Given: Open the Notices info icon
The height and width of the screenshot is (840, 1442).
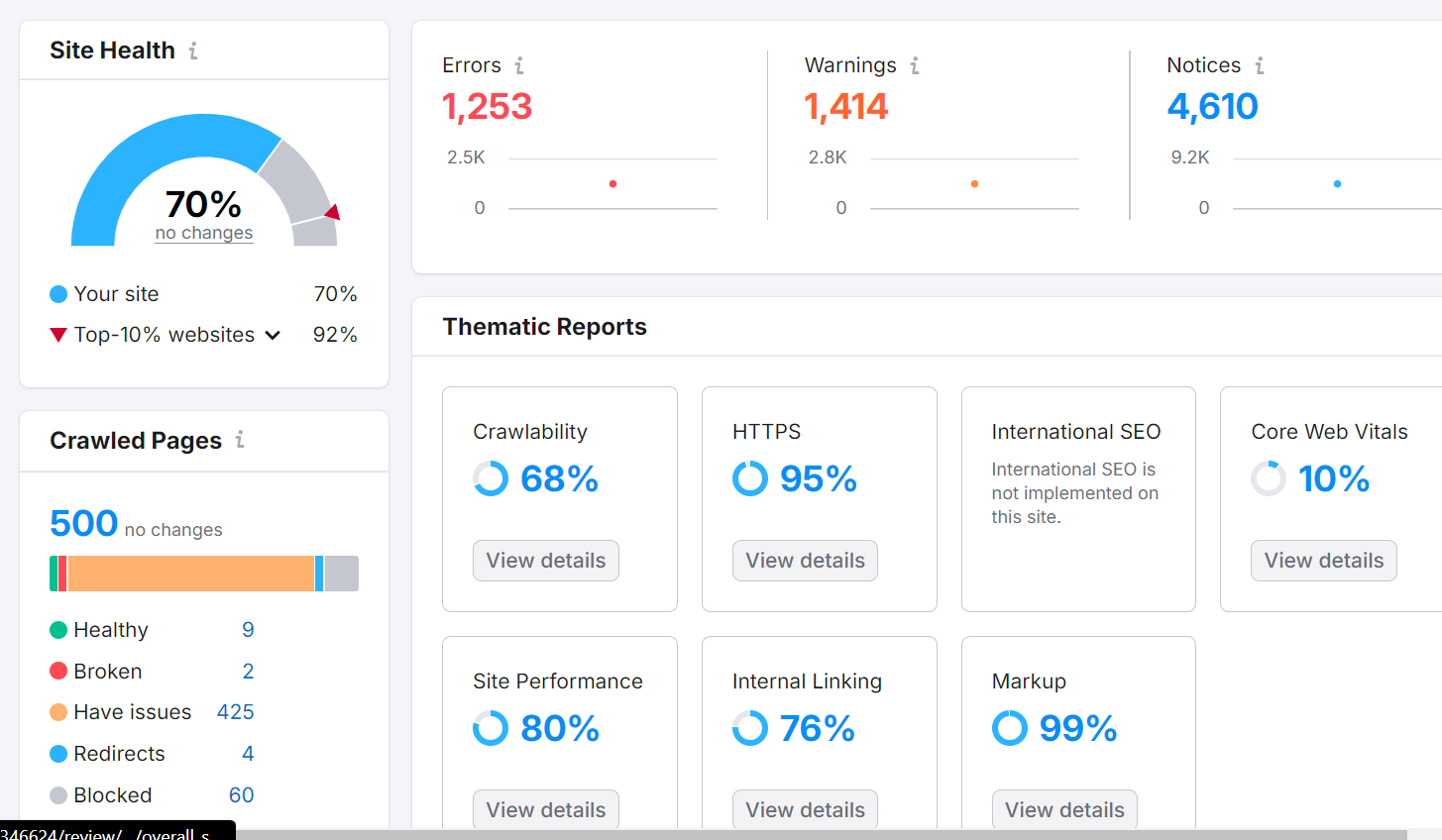Looking at the screenshot, I should click(1260, 65).
